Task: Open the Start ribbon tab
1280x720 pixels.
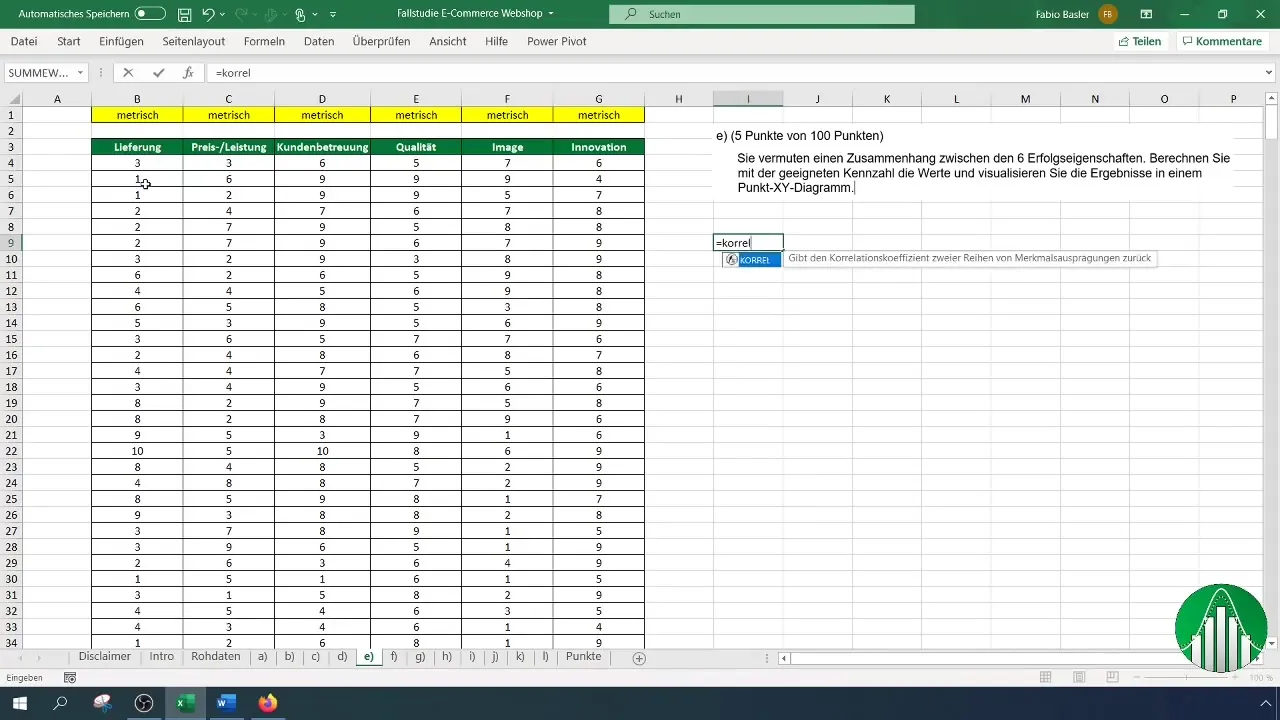Action: pos(69,42)
